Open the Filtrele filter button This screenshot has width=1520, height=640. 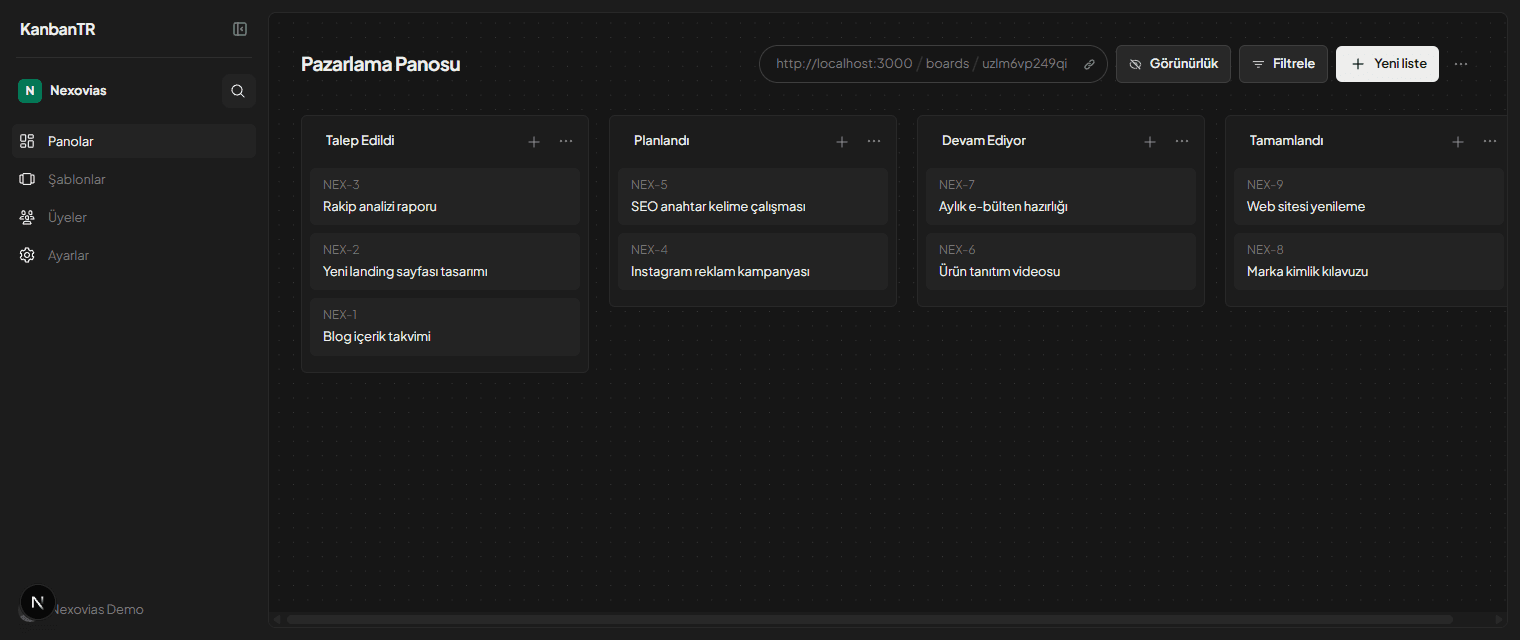click(1283, 64)
